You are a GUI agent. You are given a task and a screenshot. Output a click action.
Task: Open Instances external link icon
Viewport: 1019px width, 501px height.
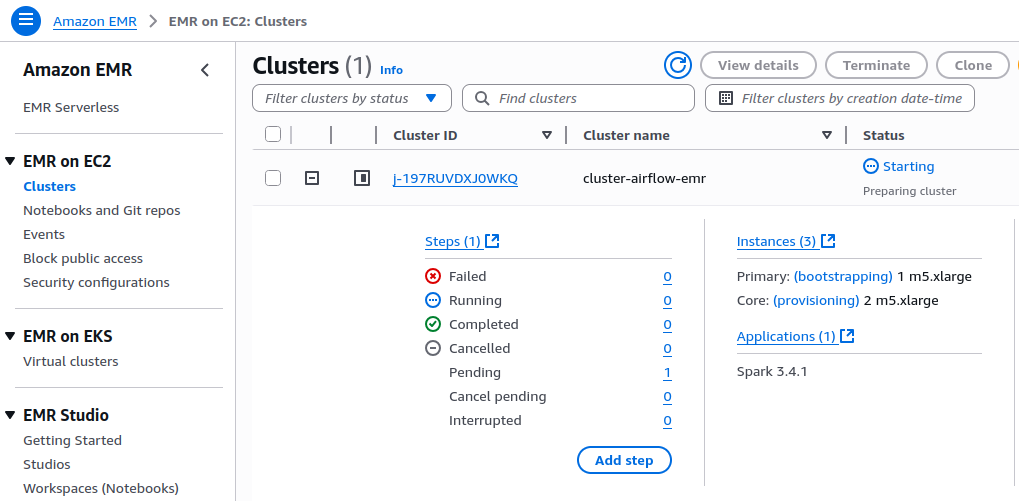click(827, 242)
